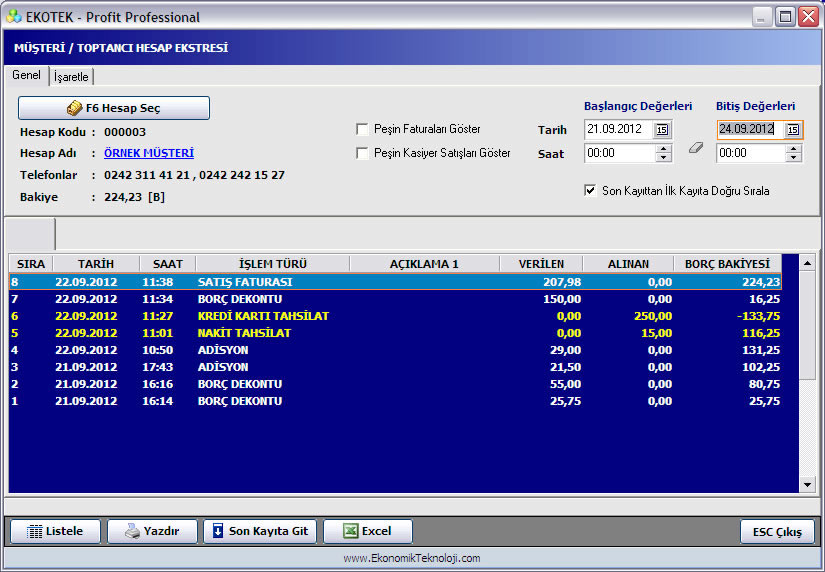This screenshot has width=825, height=572.
Task: Increase the start time with up arrow
Action: coord(663,149)
